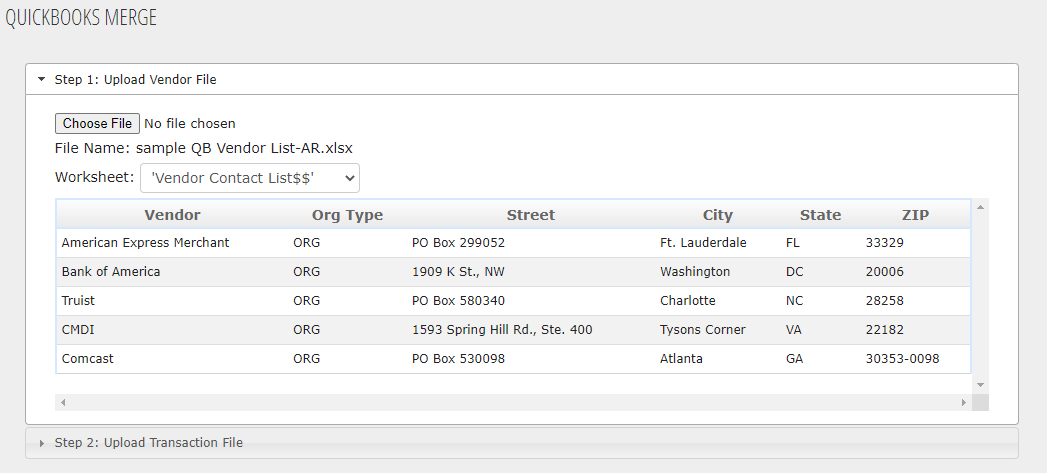Select the Comcast vendor cell

(x=172, y=359)
